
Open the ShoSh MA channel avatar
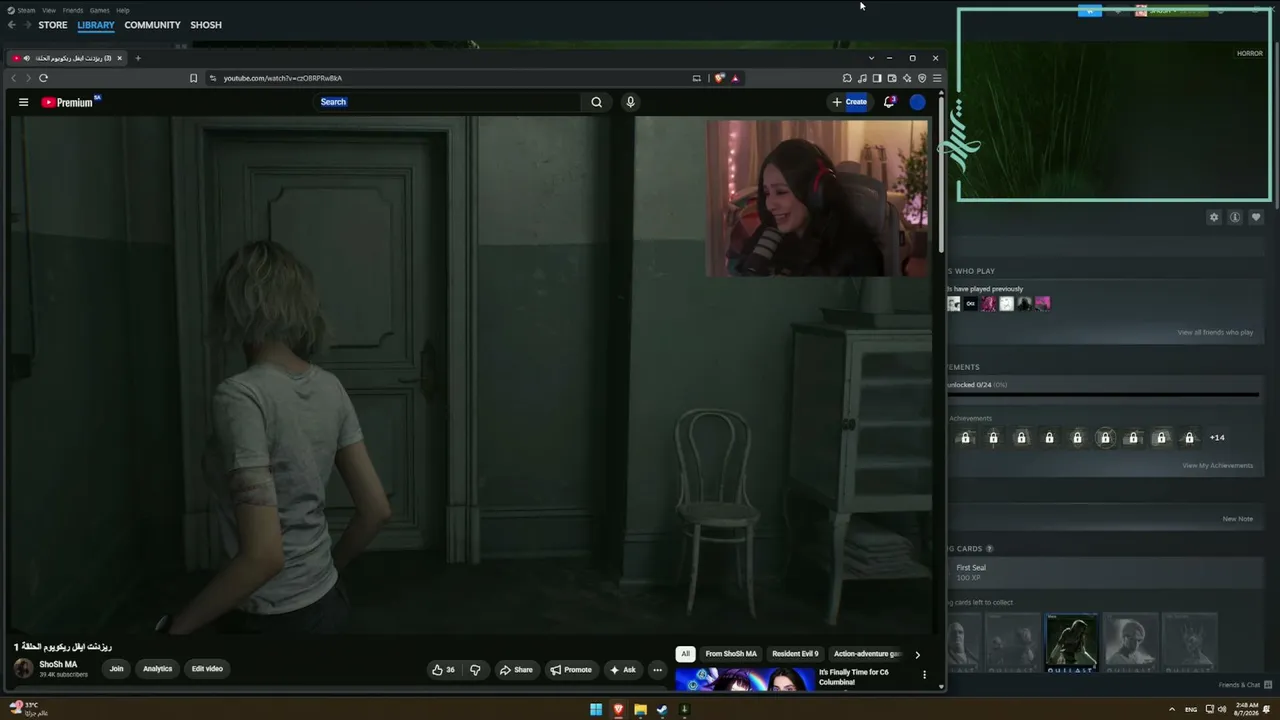pos(23,669)
